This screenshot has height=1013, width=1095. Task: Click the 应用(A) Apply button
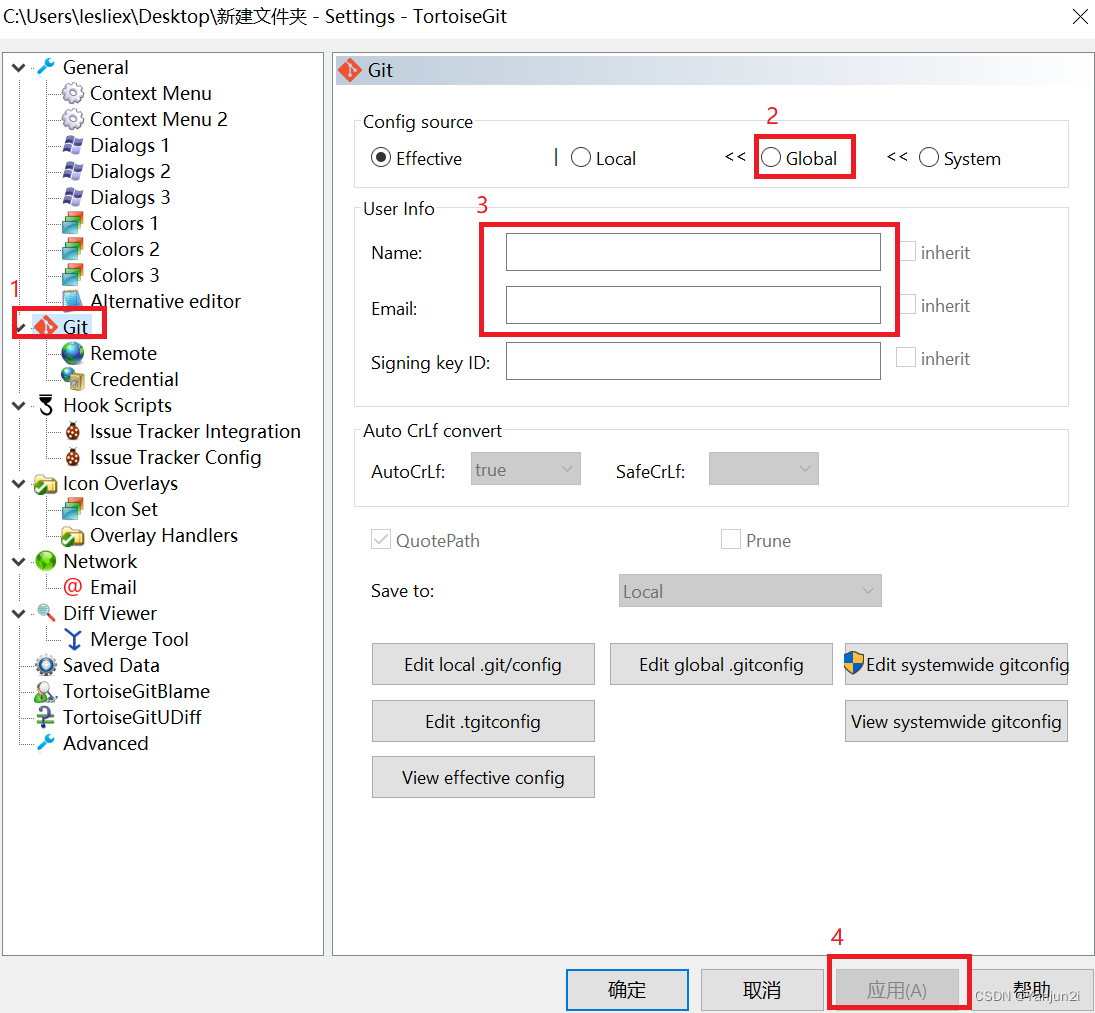pos(897,989)
